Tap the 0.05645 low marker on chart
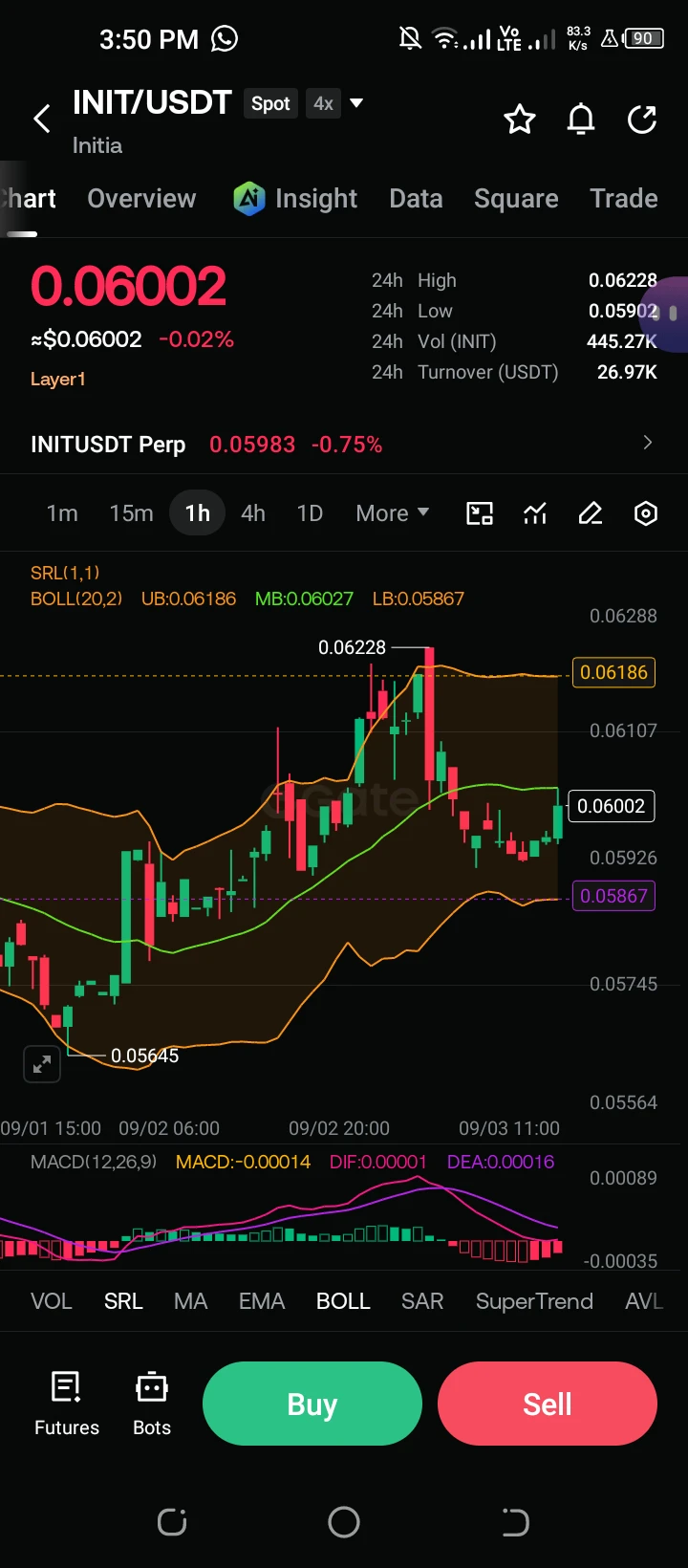The height and width of the screenshot is (1568, 688). click(144, 1056)
